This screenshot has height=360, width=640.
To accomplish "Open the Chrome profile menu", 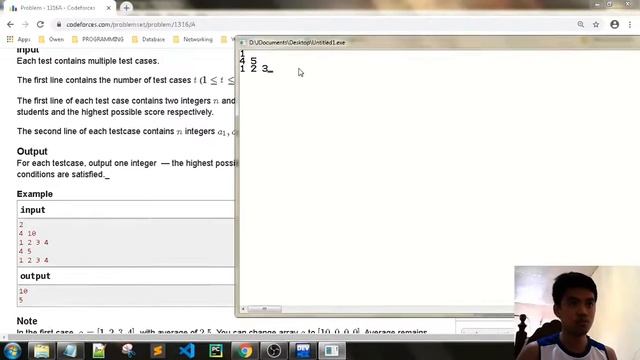I will [615, 24].
